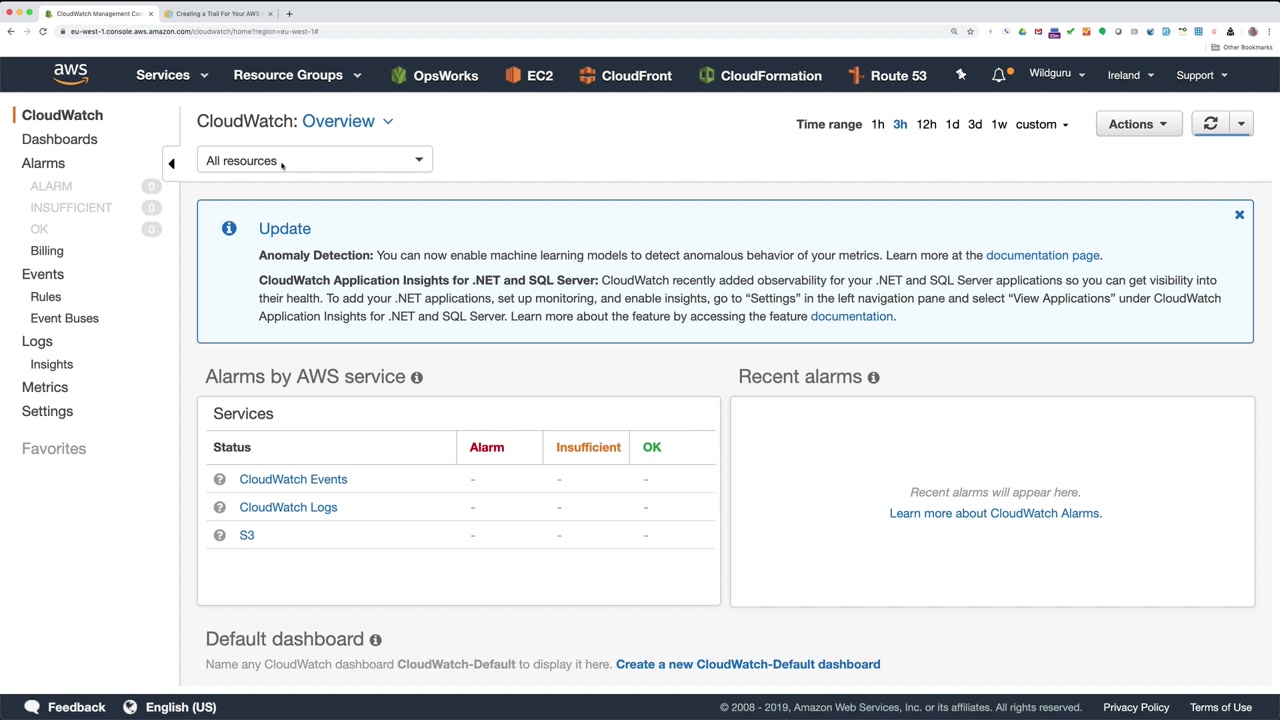1280x720 pixels.
Task: Open the custom time range dropdown
Action: coord(1042,124)
